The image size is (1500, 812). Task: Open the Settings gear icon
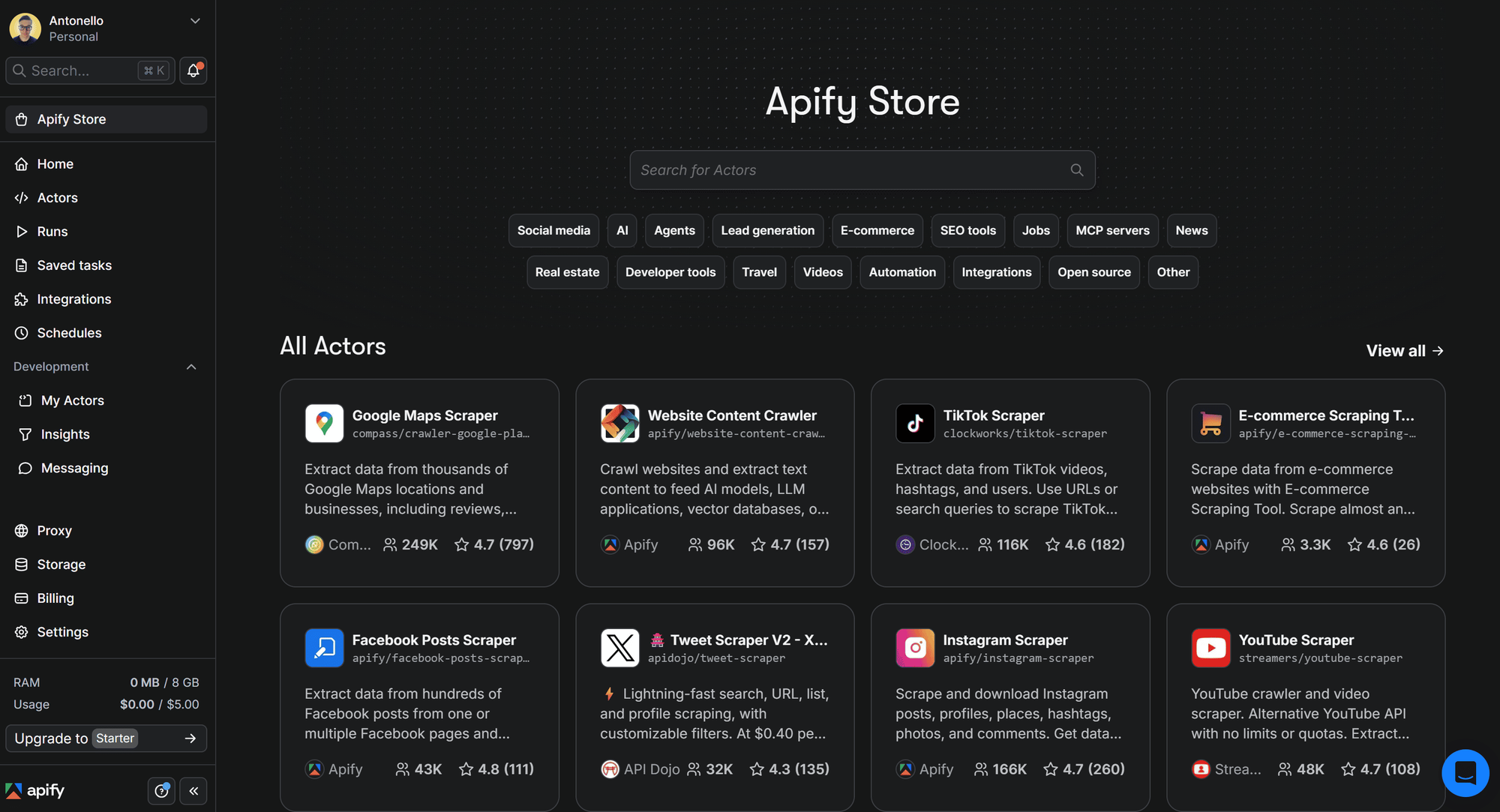click(22, 631)
